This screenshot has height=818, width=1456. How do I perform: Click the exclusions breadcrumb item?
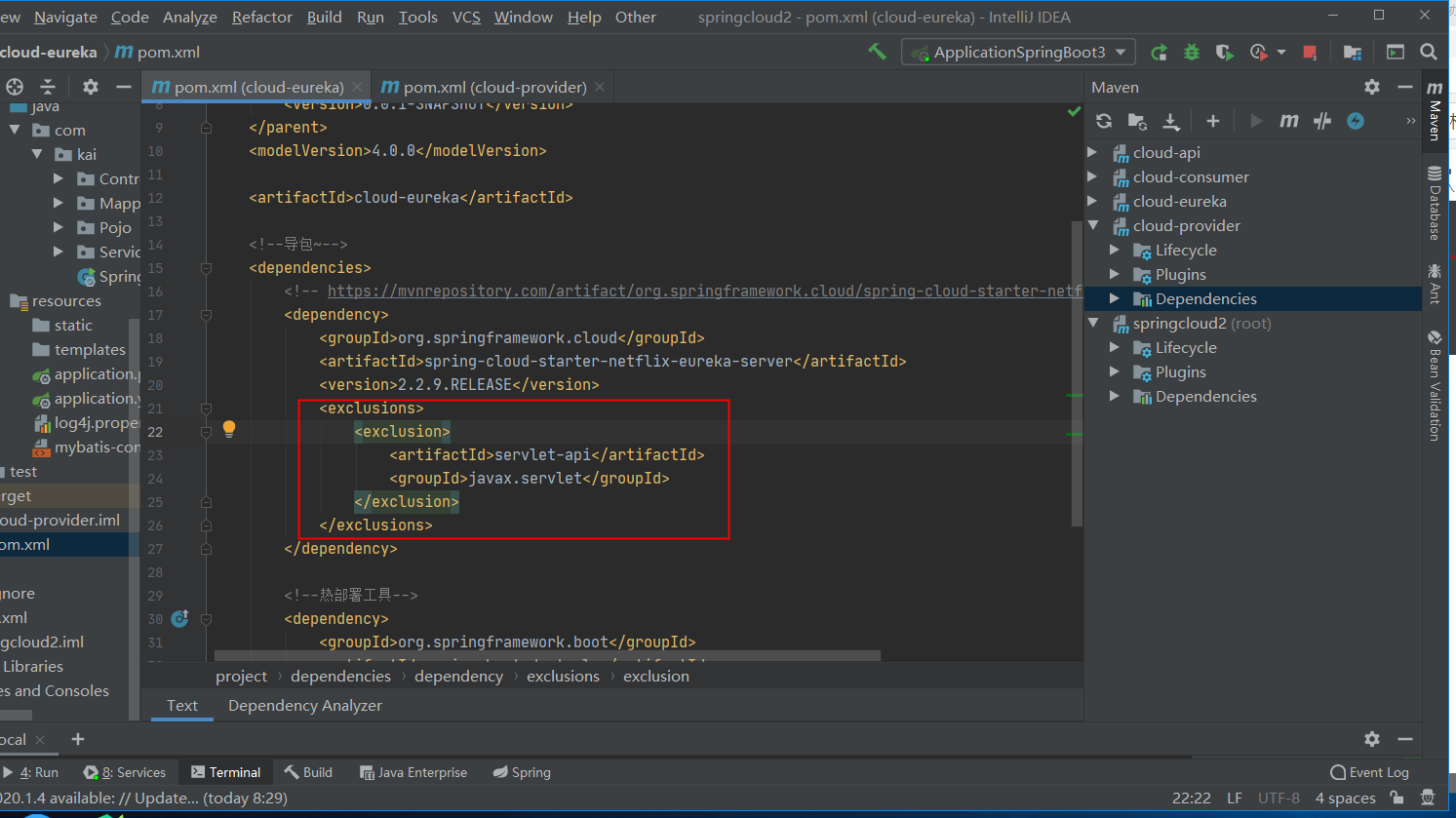click(x=563, y=676)
